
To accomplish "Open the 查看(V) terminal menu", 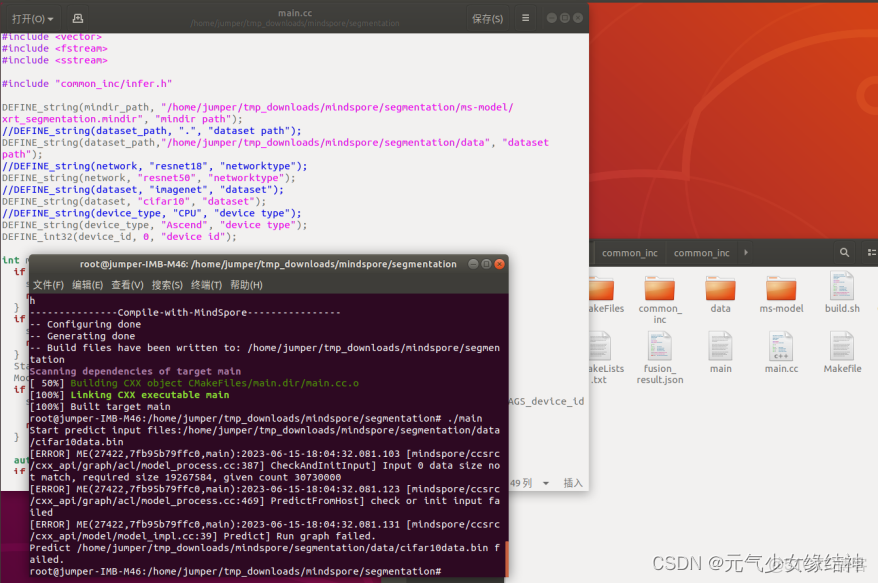I will point(127,284).
